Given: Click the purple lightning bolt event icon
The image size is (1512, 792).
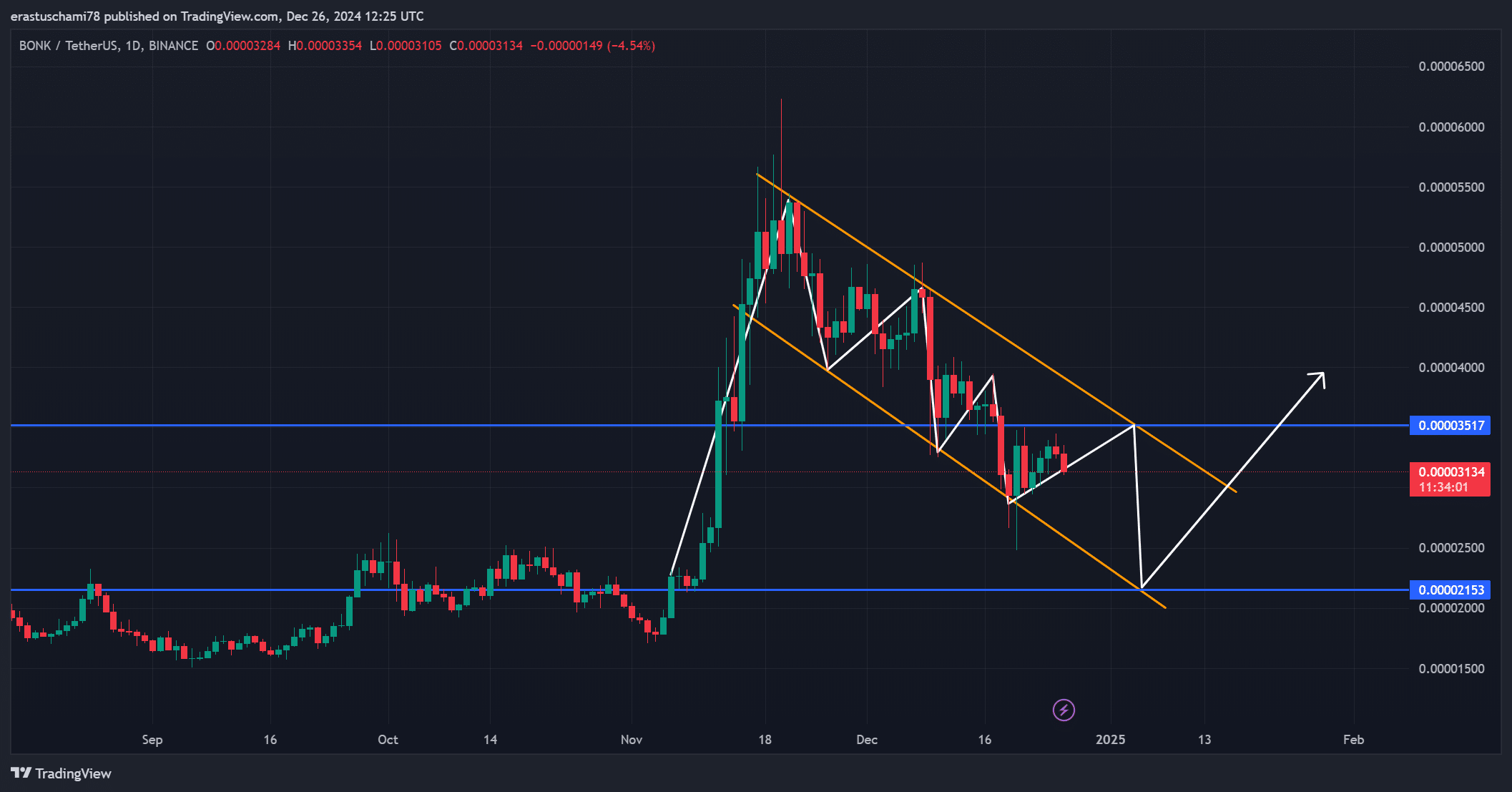Looking at the screenshot, I should (x=1064, y=710).
